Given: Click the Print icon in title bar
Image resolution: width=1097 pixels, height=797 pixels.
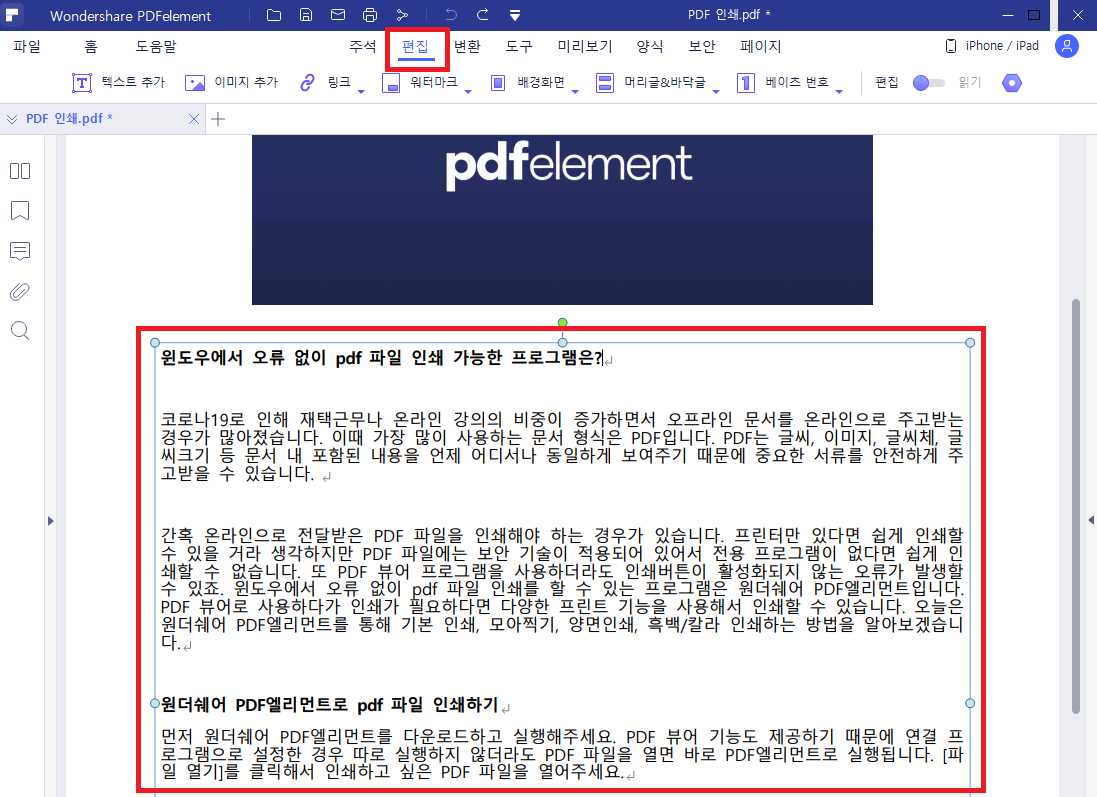Looking at the screenshot, I should pos(370,15).
